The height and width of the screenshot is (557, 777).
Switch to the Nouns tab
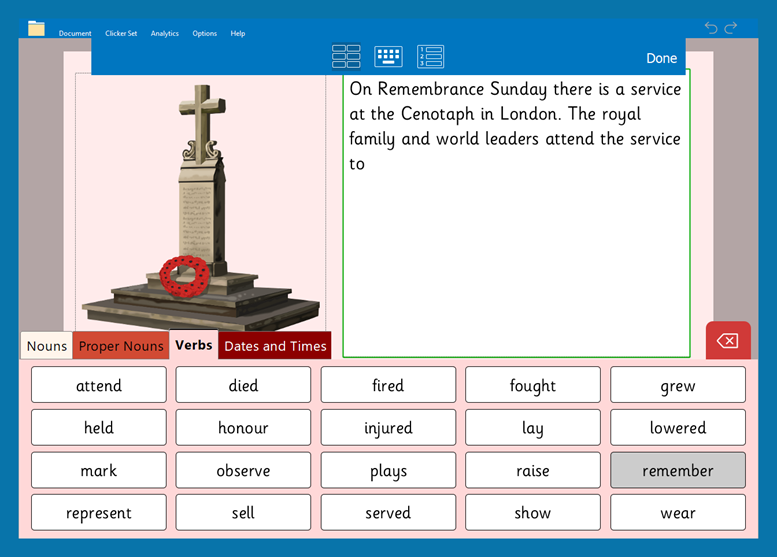(47, 346)
